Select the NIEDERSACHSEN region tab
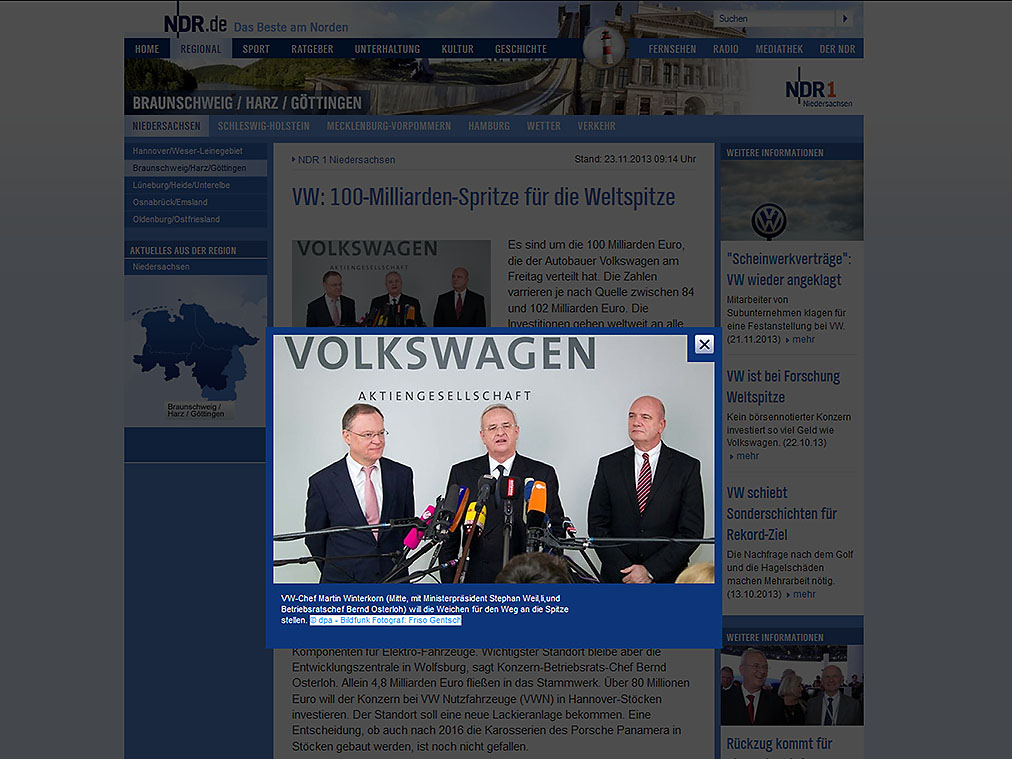 (x=167, y=126)
